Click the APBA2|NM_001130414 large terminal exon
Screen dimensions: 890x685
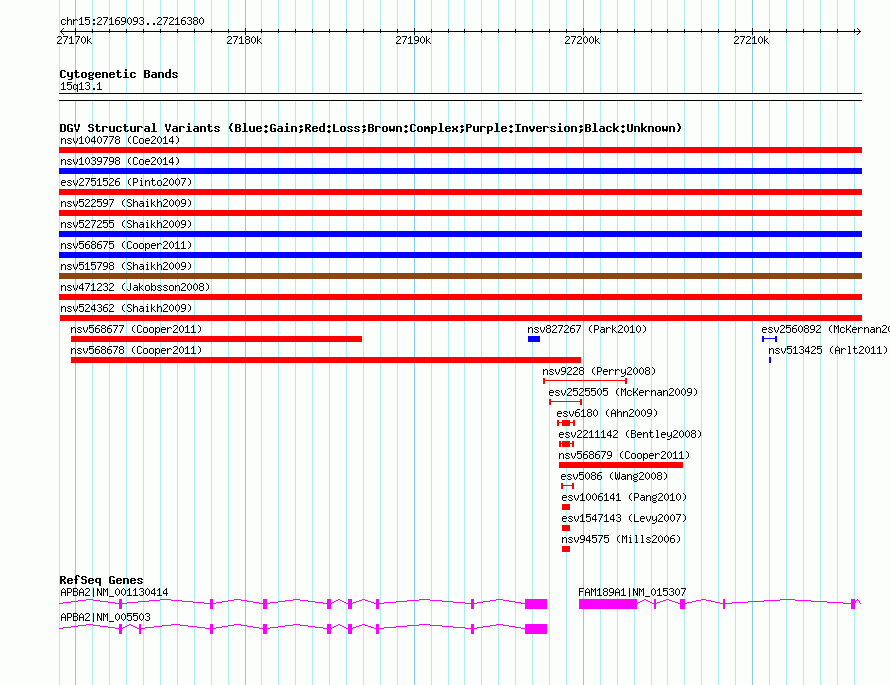click(536, 604)
